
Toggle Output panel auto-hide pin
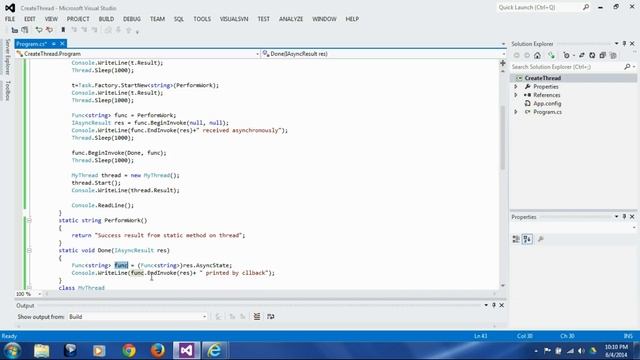(x=494, y=305)
